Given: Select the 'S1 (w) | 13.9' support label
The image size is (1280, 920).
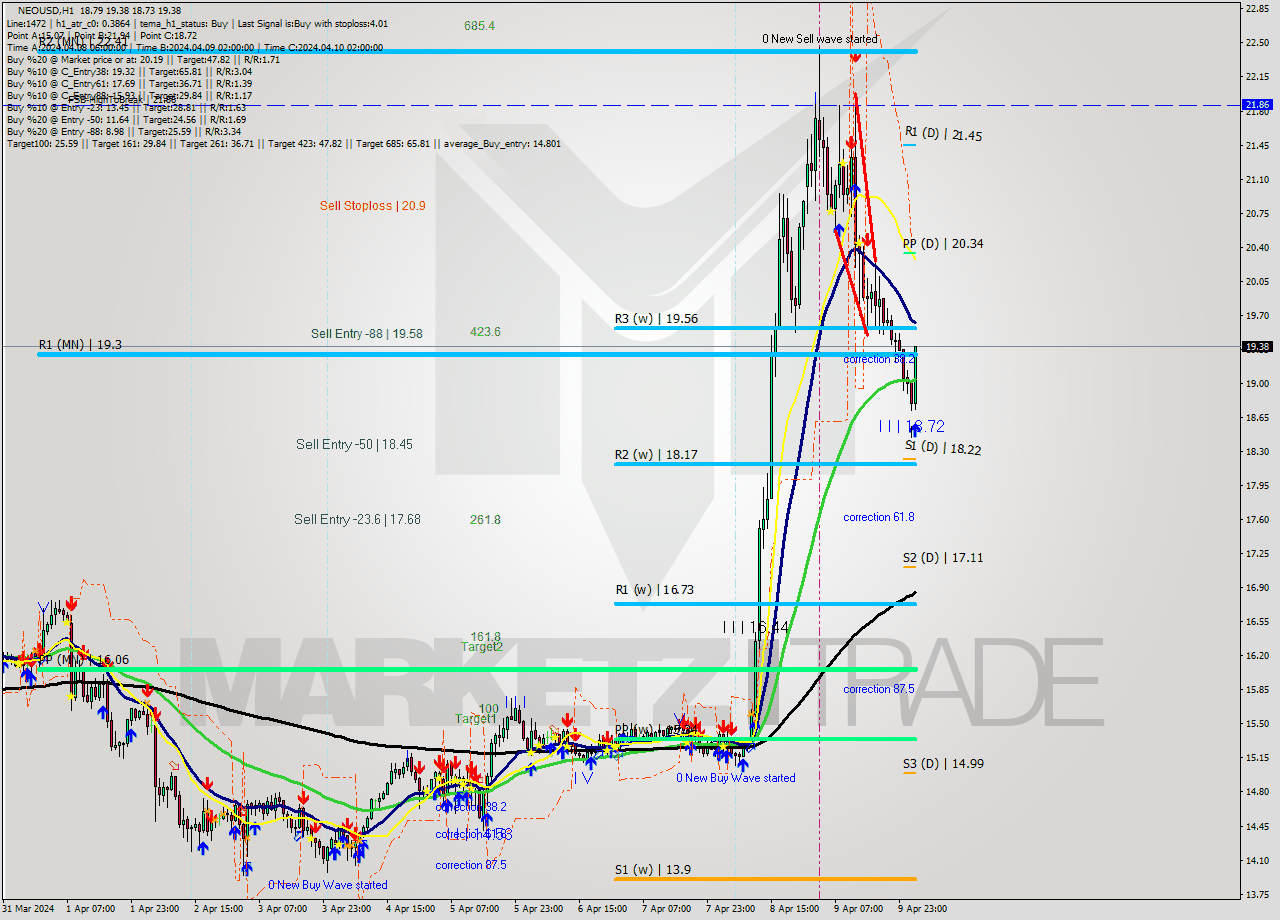Looking at the screenshot, I should tap(652, 869).
